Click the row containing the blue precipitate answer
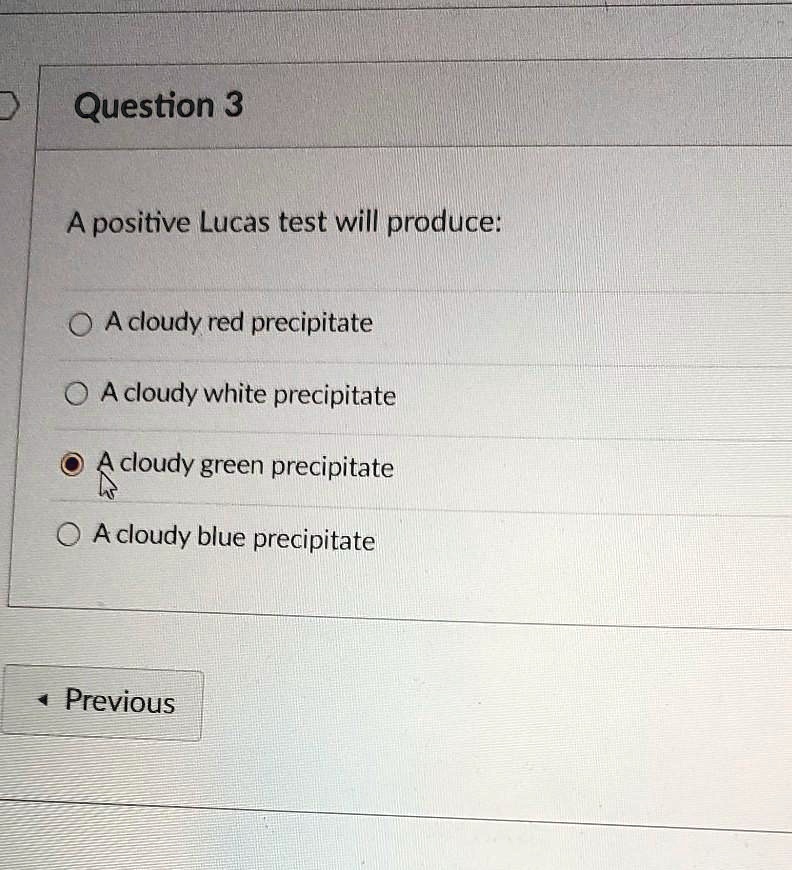The width and height of the screenshot is (792, 870). point(300,537)
